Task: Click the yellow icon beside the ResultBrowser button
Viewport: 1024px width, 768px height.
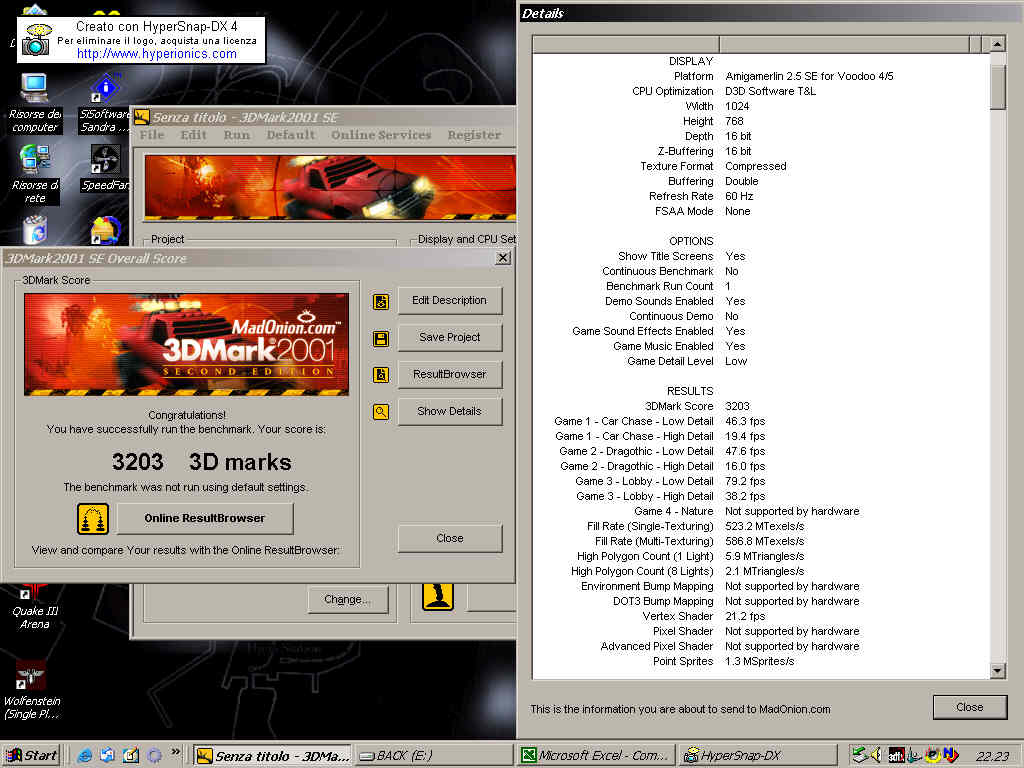Action: point(381,375)
